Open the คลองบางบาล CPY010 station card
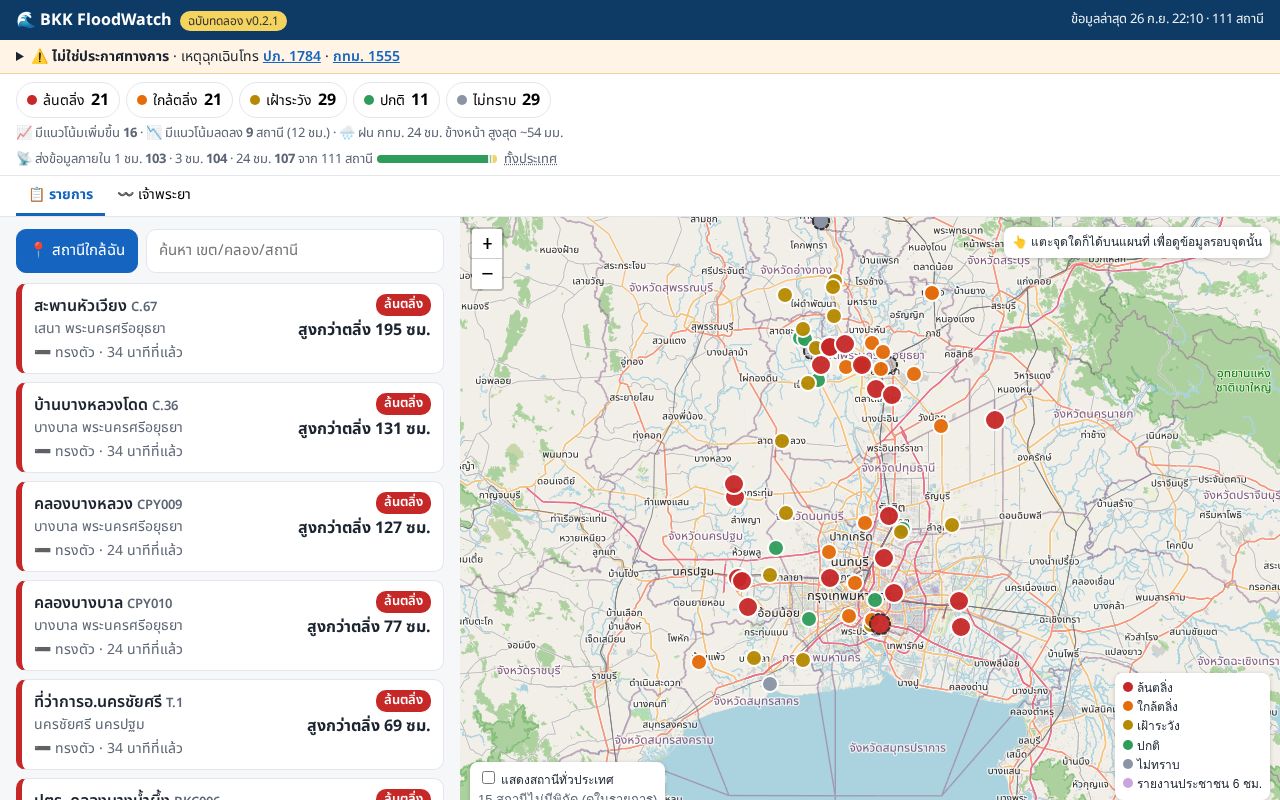Image resolution: width=1280 pixels, height=800 pixels. pyautogui.click(x=230, y=625)
